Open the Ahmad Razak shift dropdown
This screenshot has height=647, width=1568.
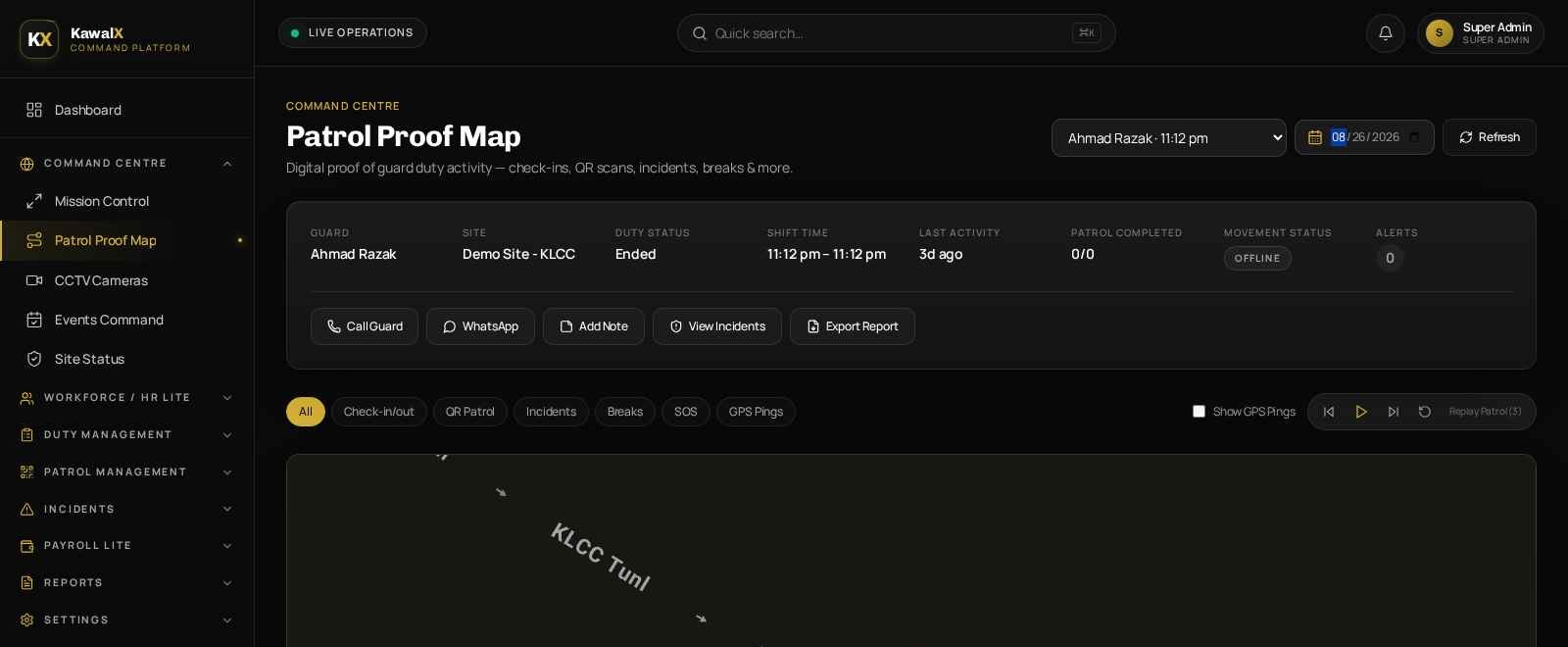(1169, 138)
